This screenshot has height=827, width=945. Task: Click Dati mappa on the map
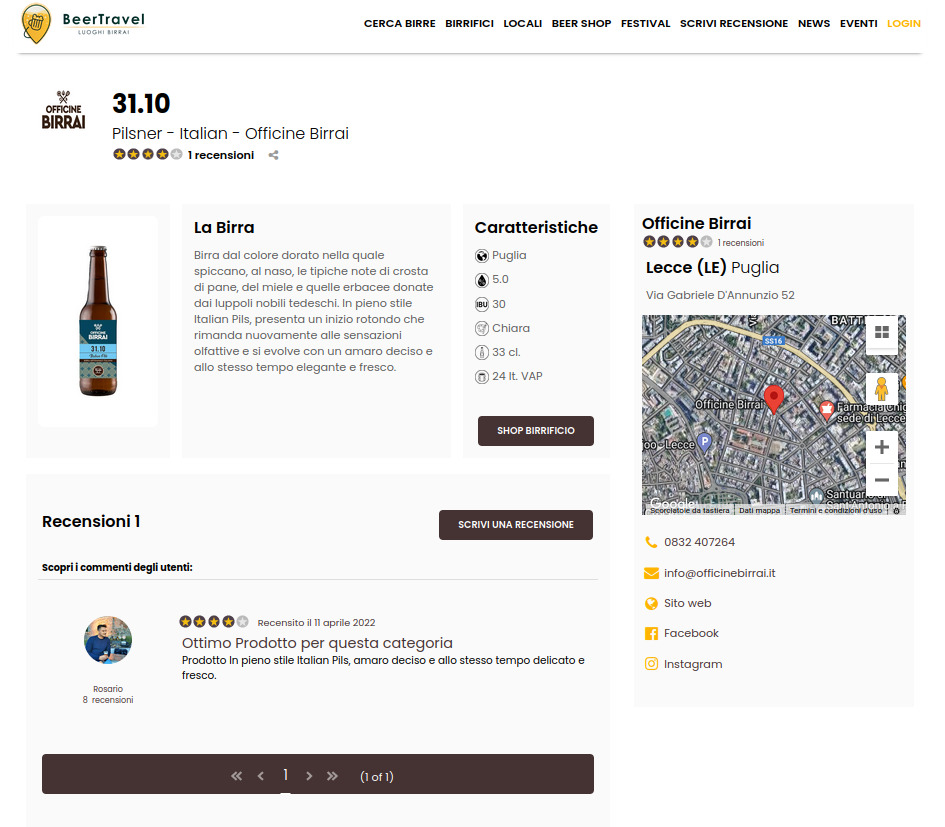point(759,511)
